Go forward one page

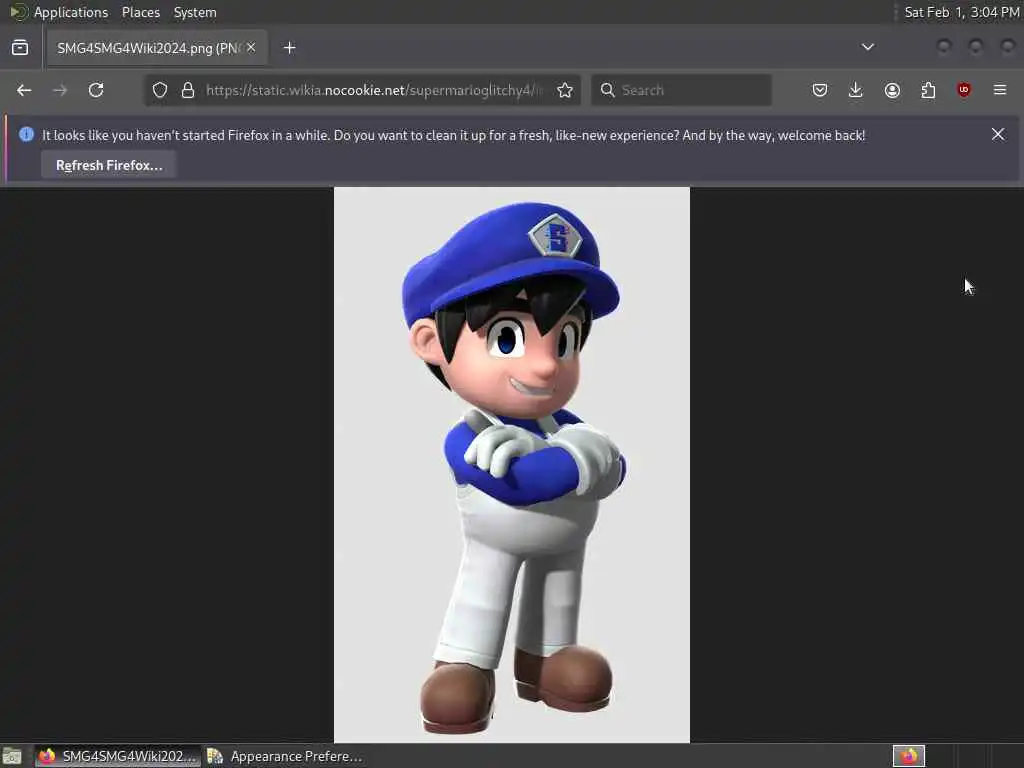point(60,90)
